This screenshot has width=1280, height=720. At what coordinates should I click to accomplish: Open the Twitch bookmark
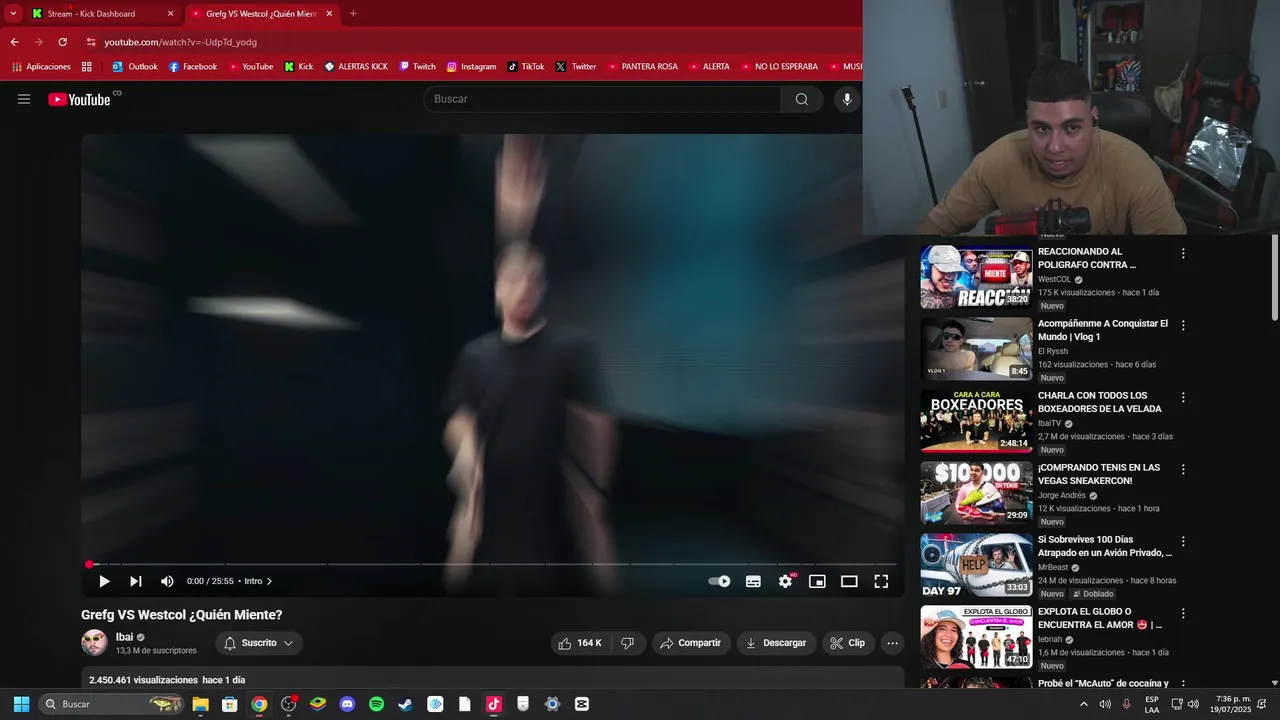pyautogui.click(x=417, y=67)
